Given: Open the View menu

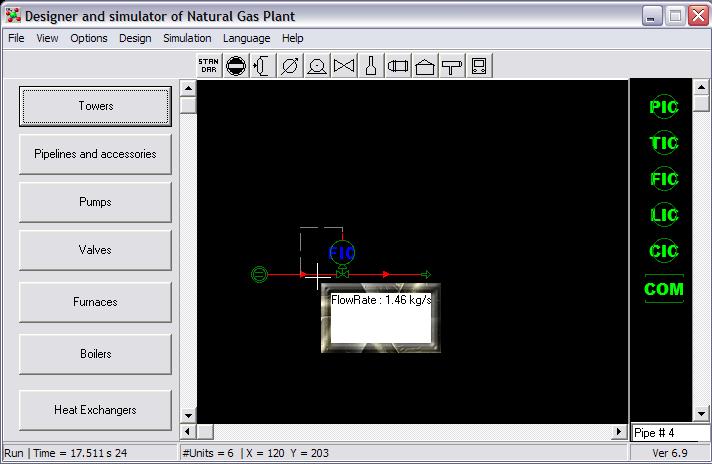Looking at the screenshot, I should tap(47, 38).
